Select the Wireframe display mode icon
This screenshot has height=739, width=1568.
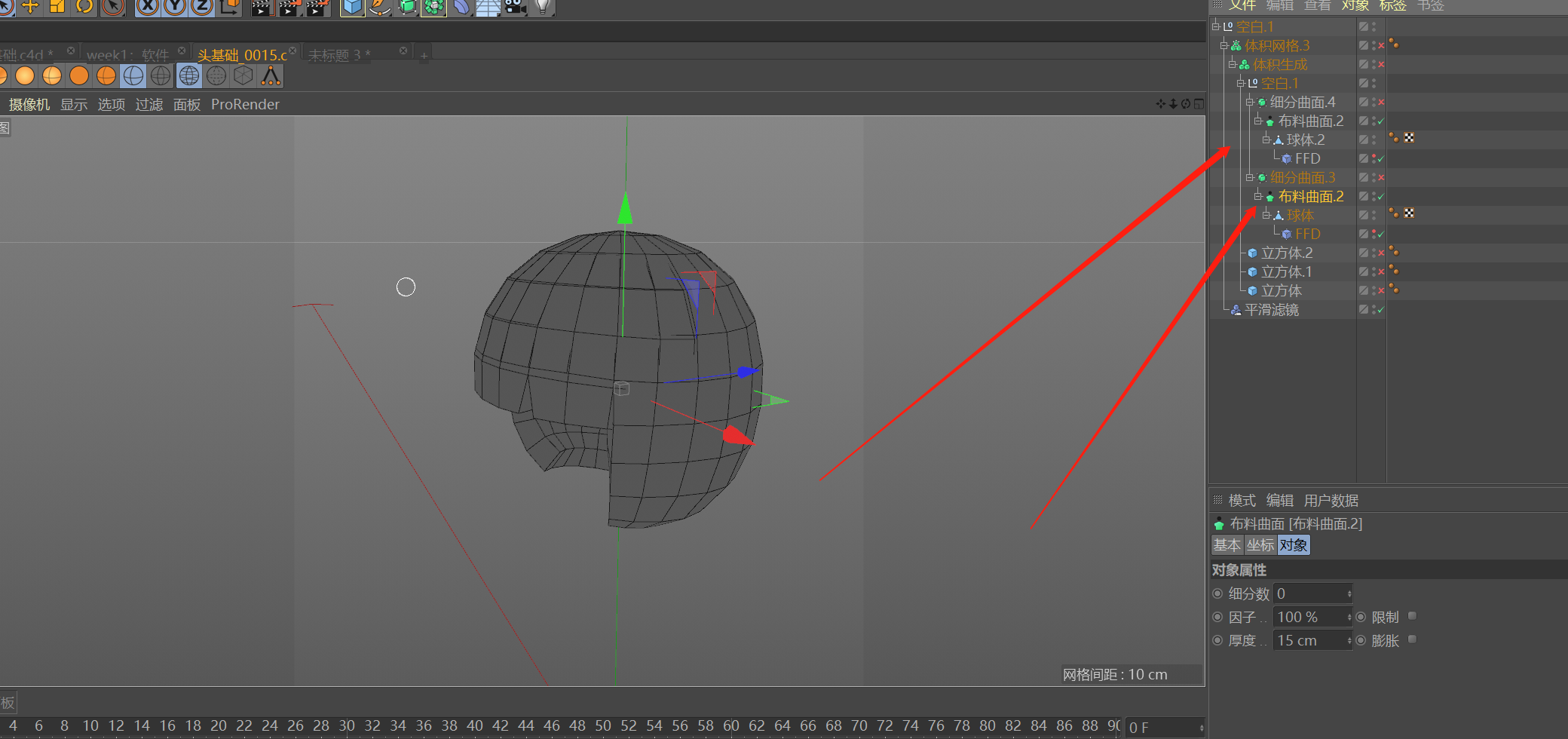[x=189, y=75]
